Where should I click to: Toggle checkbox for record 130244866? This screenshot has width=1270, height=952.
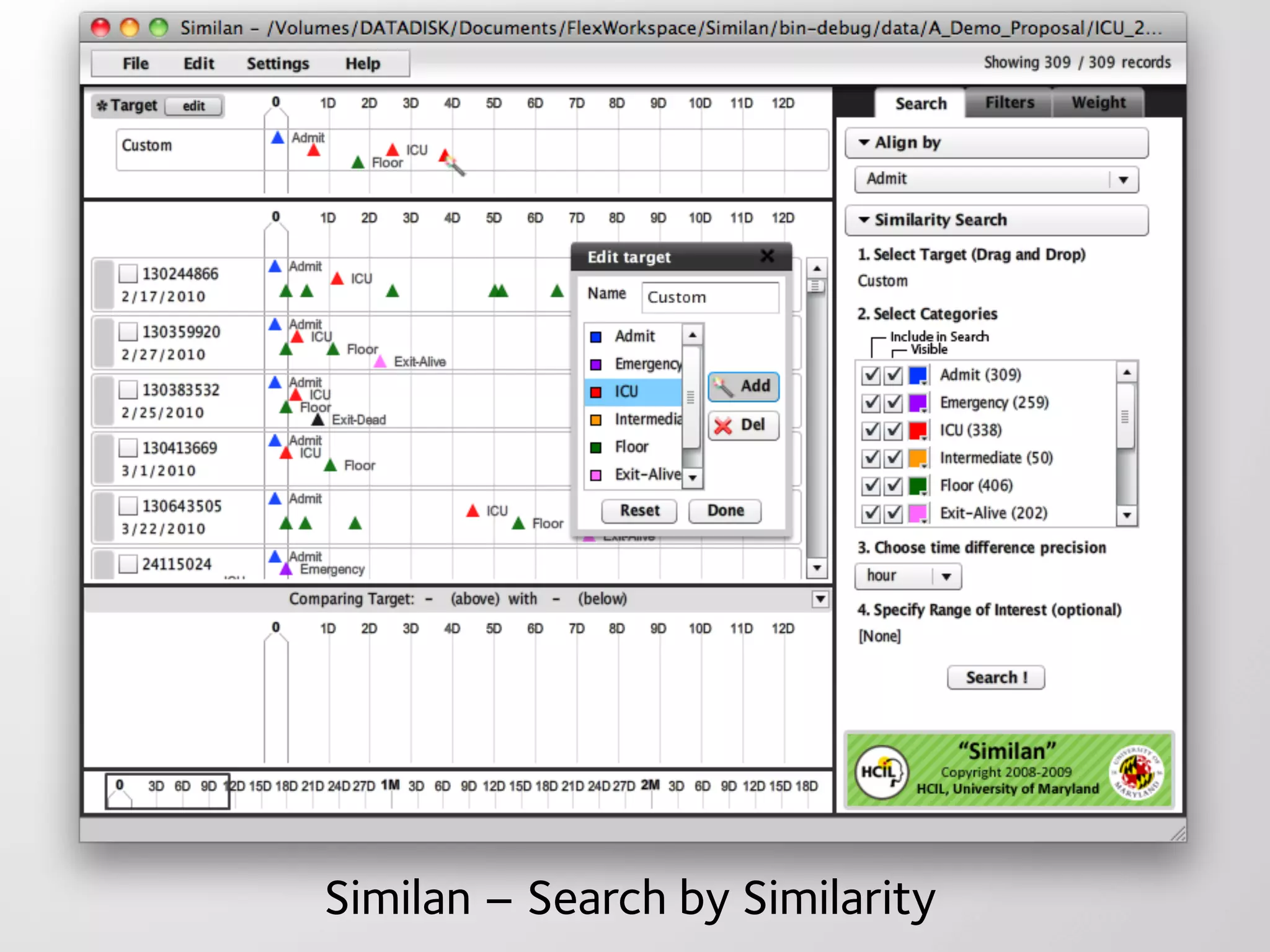coord(128,273)
